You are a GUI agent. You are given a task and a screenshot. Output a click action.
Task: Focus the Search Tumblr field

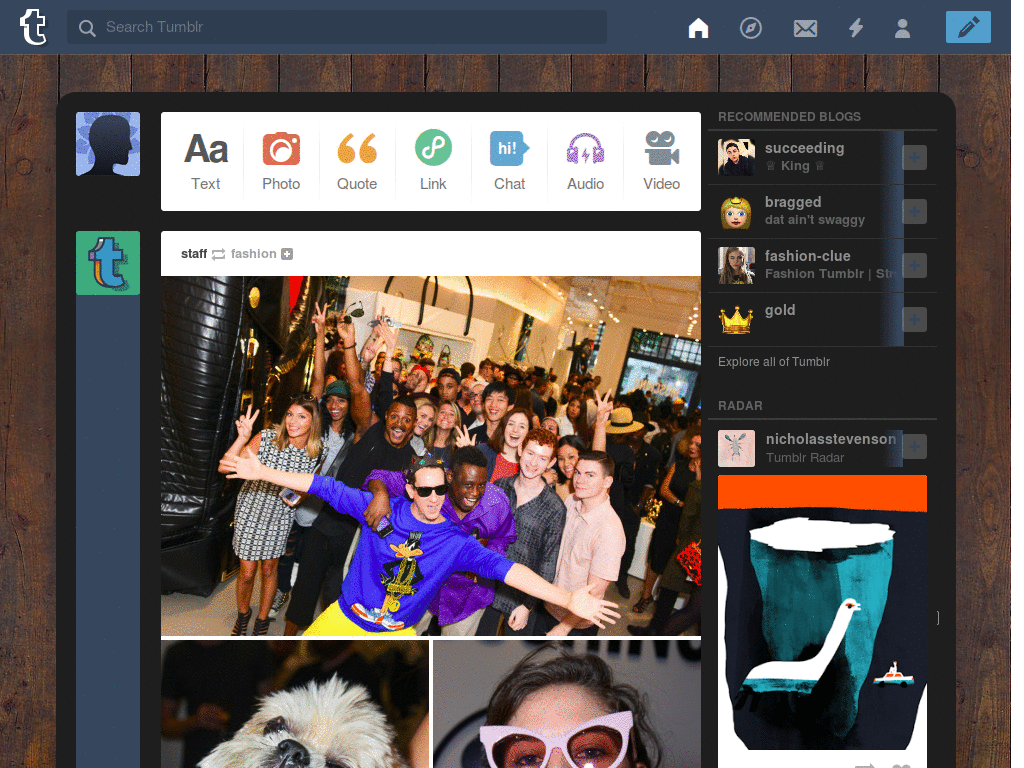coord(336,27)
